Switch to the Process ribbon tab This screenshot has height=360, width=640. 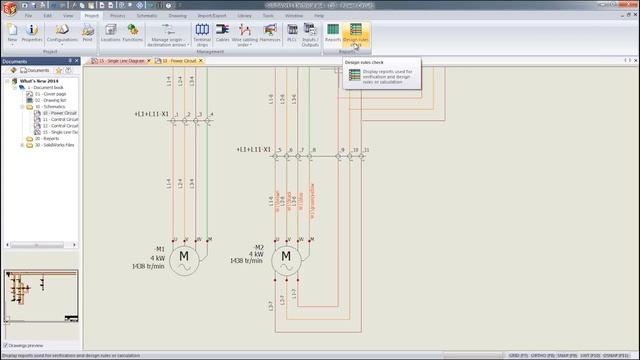tap(118, 16)
